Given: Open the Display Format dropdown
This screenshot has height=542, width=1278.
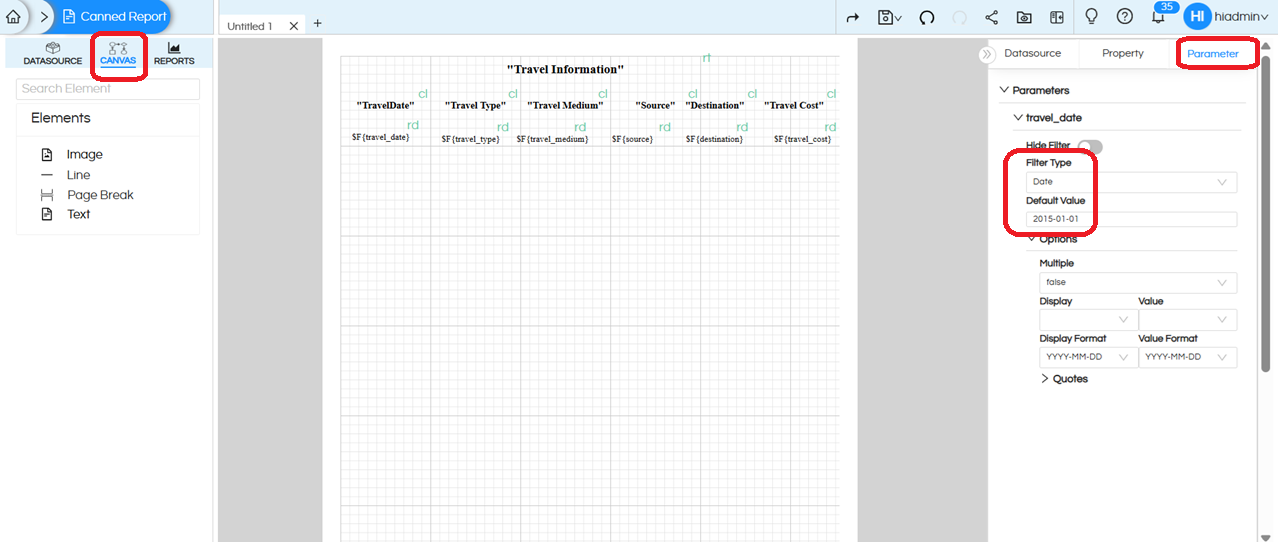Looking at the screenshot, I should (x=1088, y=357).
